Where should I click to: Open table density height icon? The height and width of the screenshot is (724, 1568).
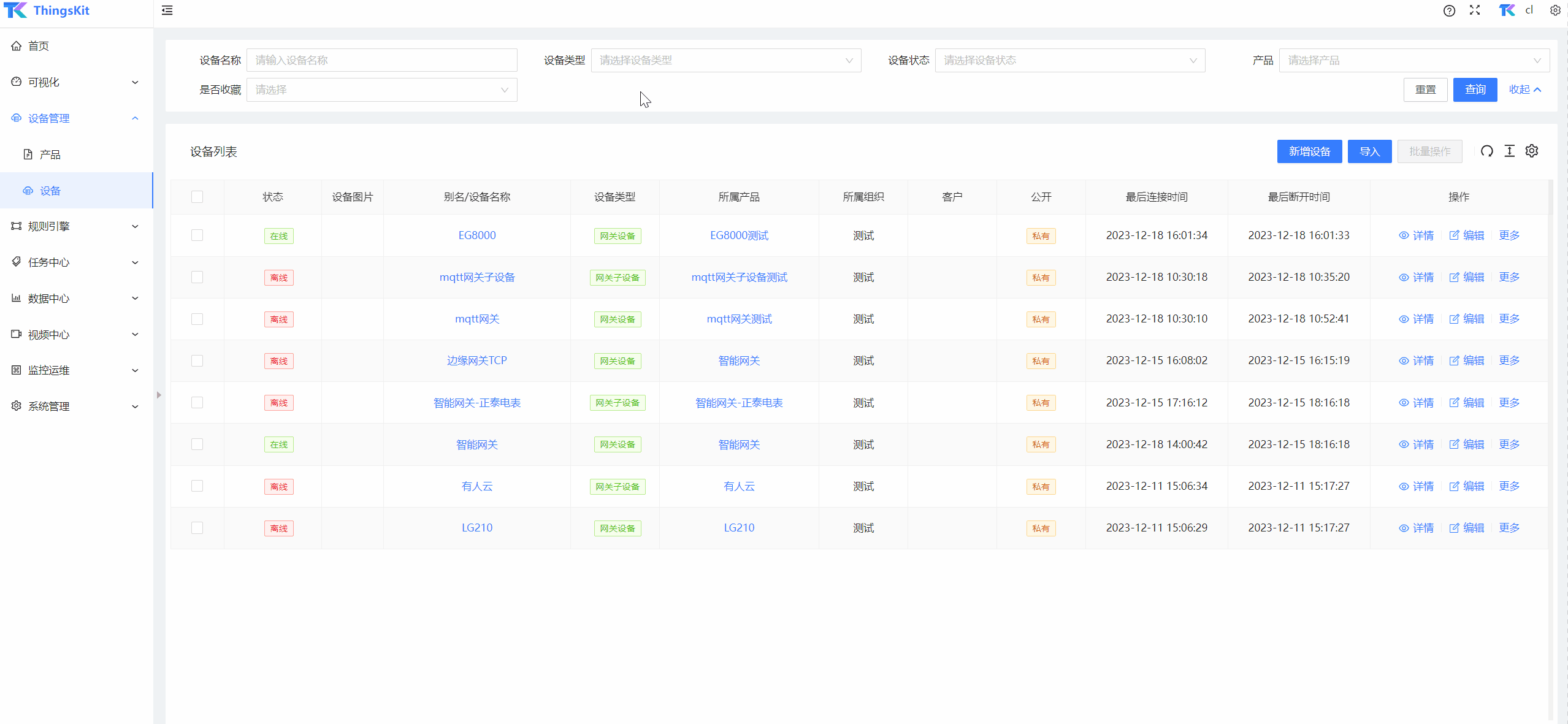point(1509,151)
